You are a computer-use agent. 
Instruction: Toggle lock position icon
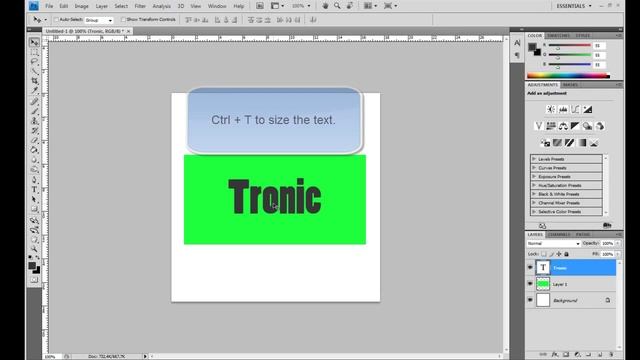pos(559,254)
